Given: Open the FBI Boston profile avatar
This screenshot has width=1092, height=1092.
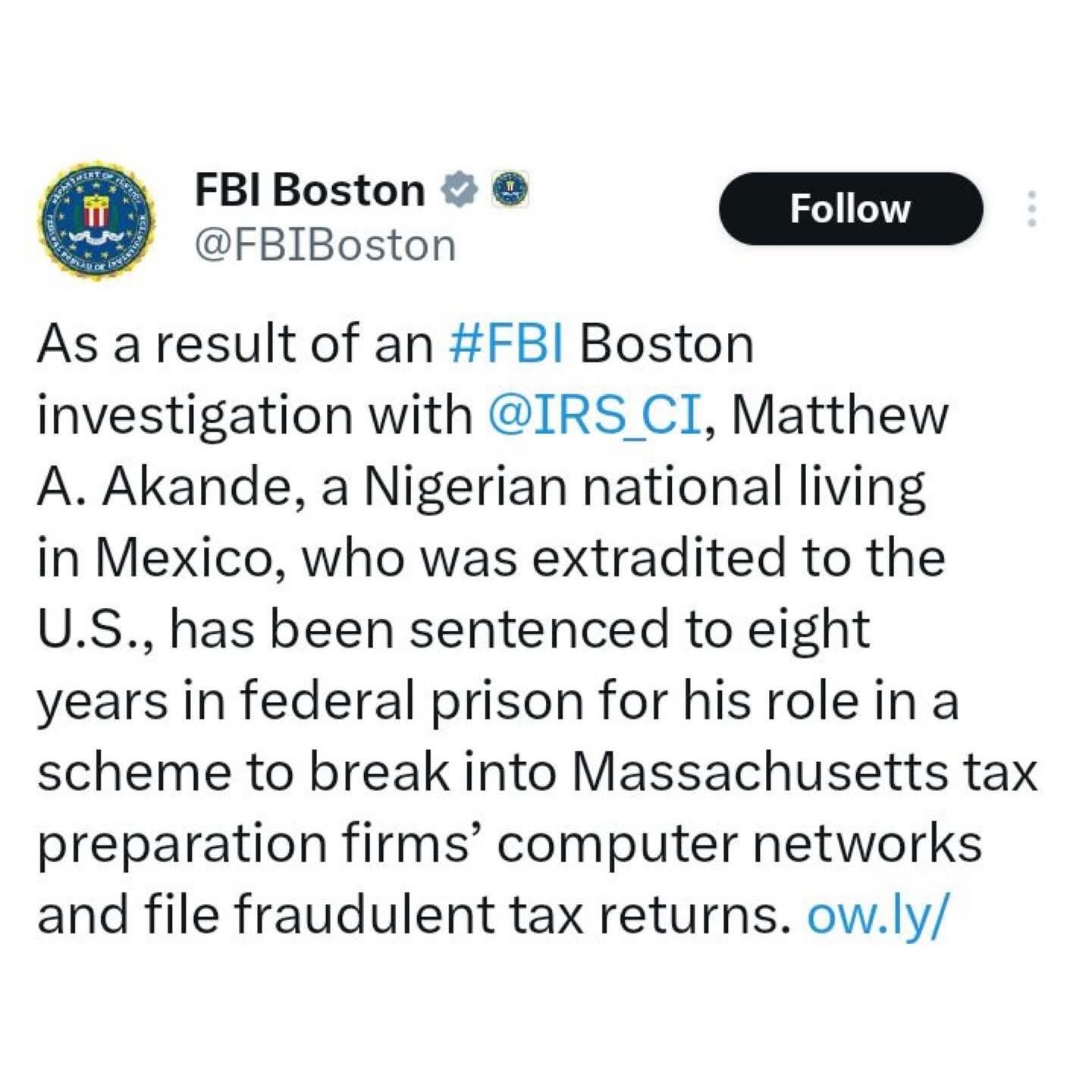Looking at the screenshot, I should (96, 220).
